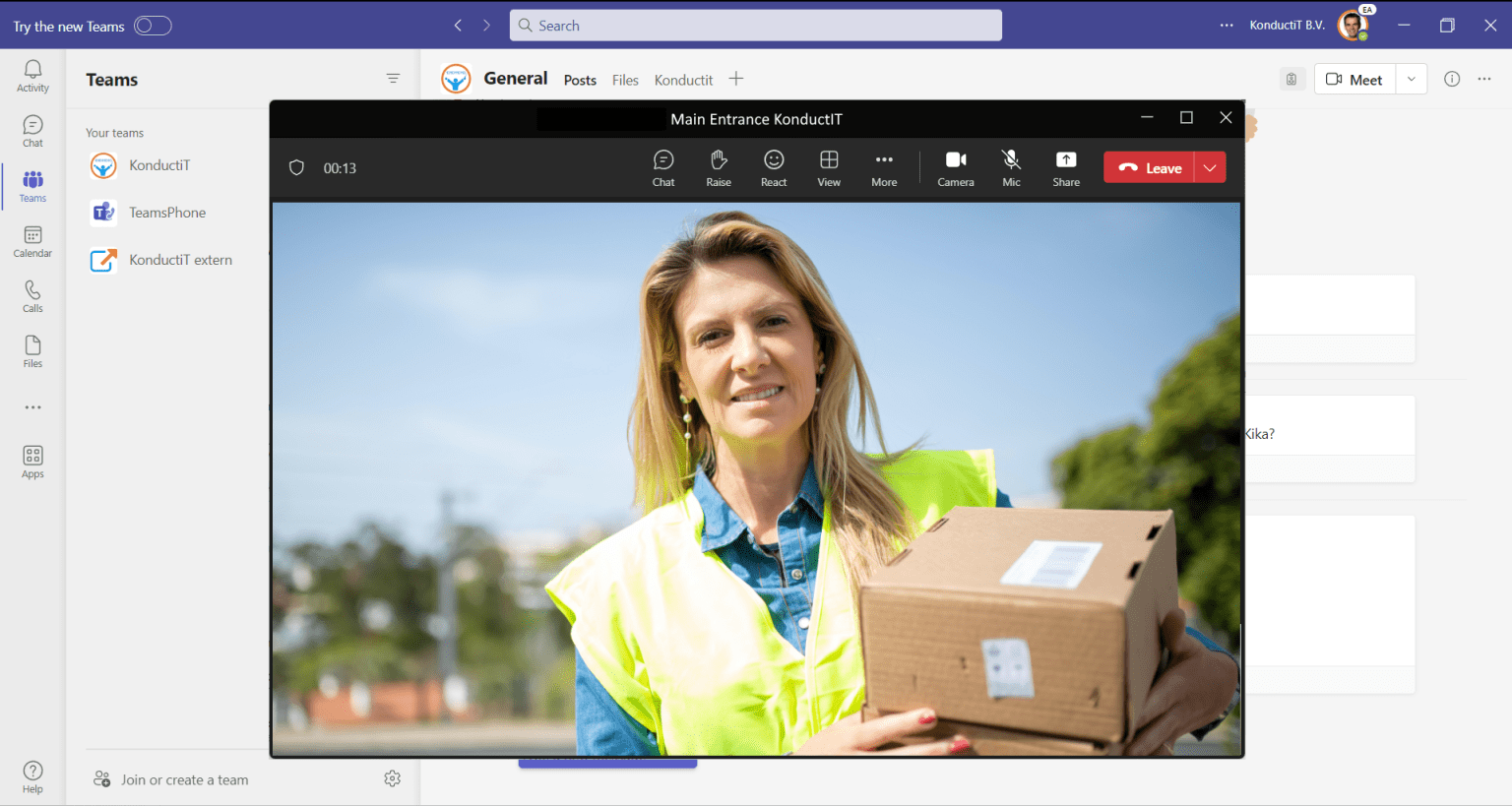Open the View layout options
Viewport: 1512px width, 806px height.
pos(829,167)
